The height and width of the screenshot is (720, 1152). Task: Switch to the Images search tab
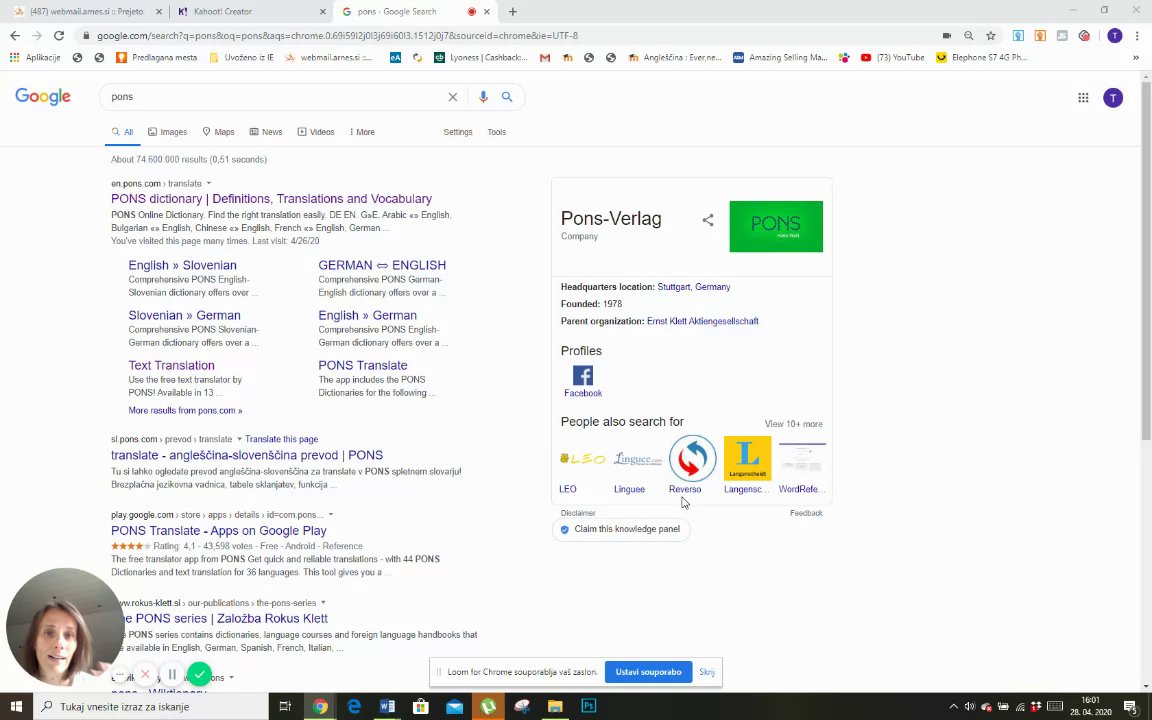168,132
